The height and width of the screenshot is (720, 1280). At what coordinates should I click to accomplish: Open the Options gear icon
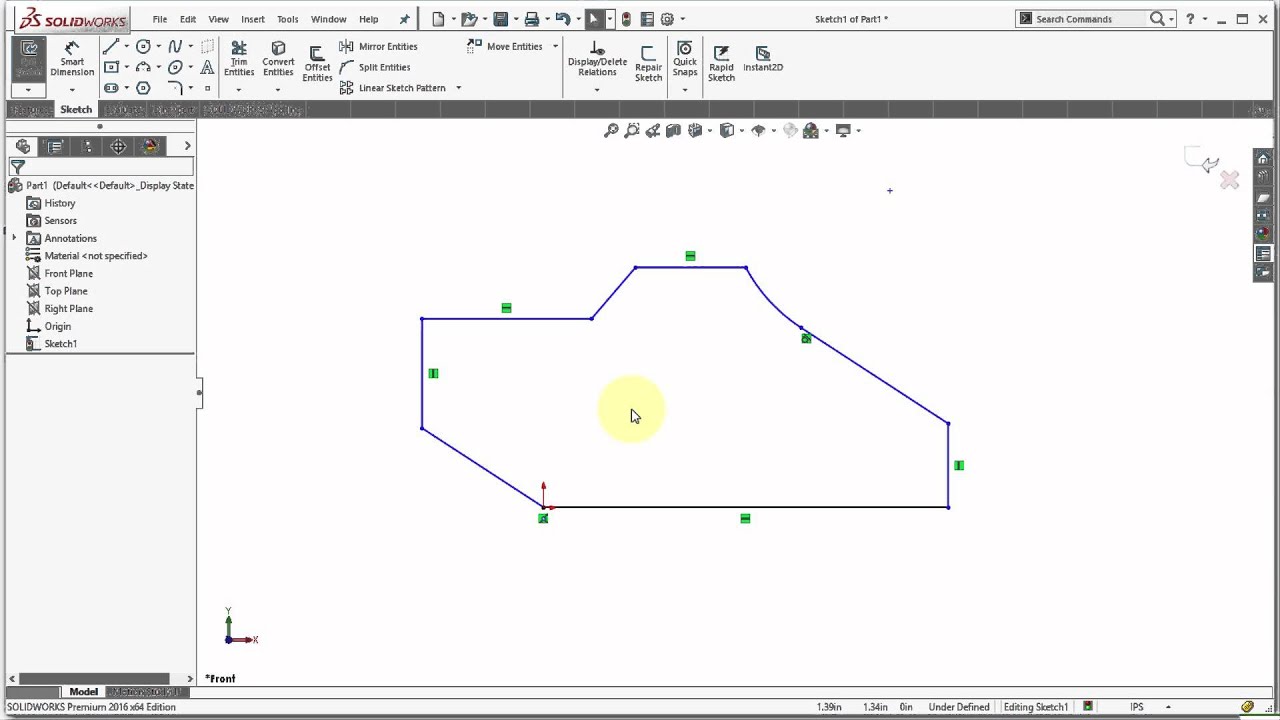point(667,19)
